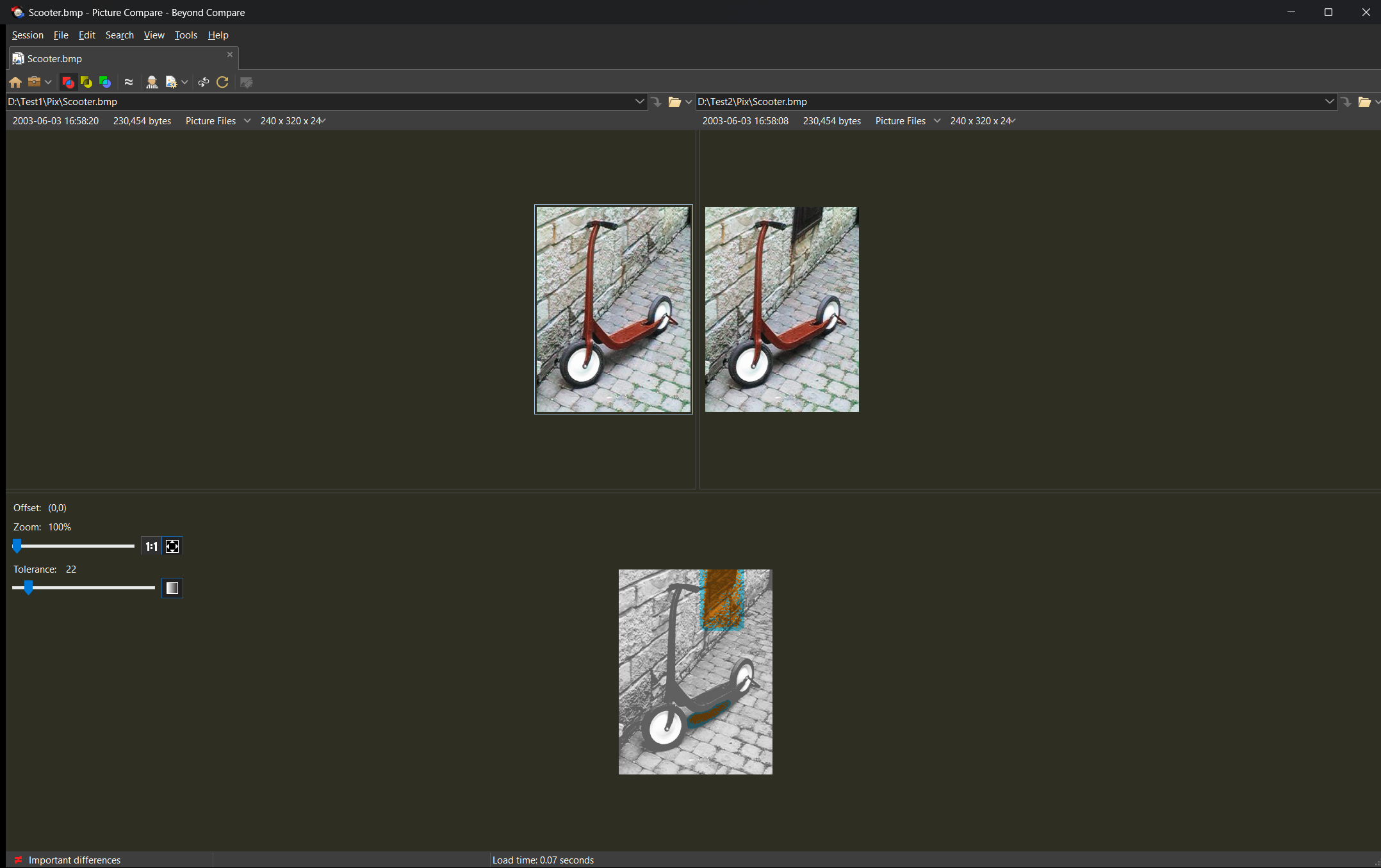Expand the right path history dropdown
The height and width of the screenshot is (868, 1381).
[x=1329, y=102]
